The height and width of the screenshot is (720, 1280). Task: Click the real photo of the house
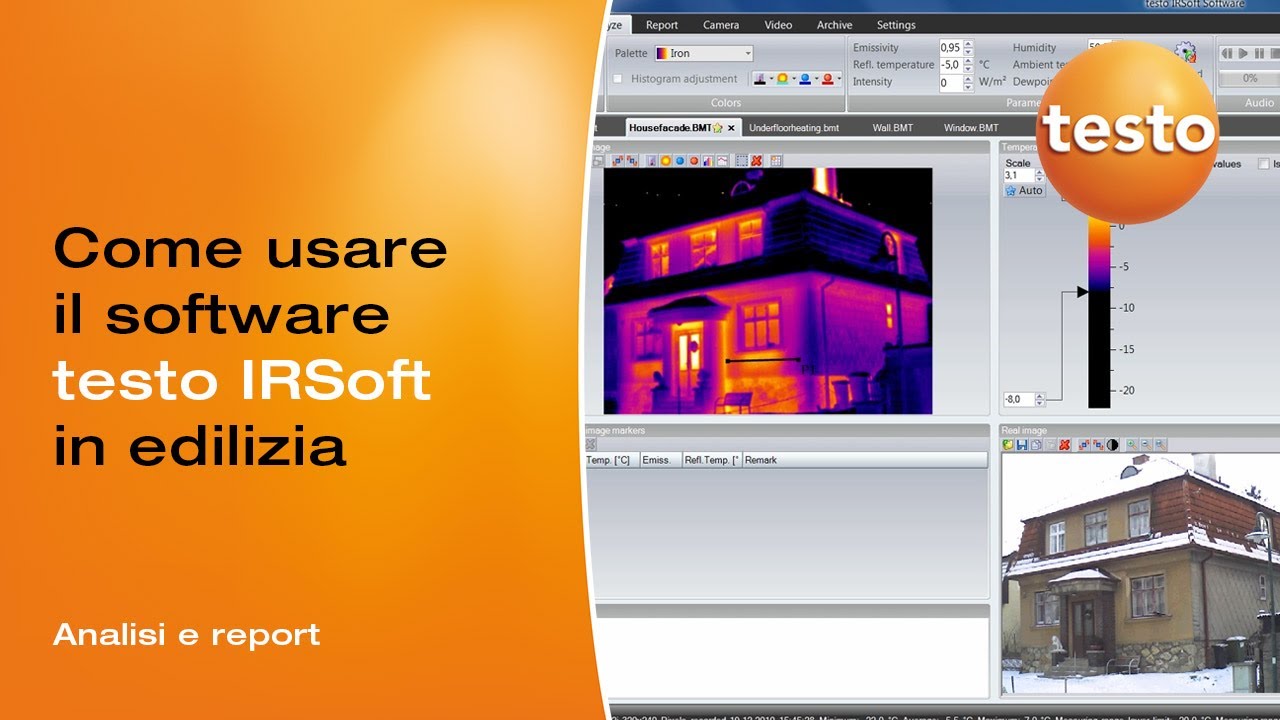(x=1140, y=574)
